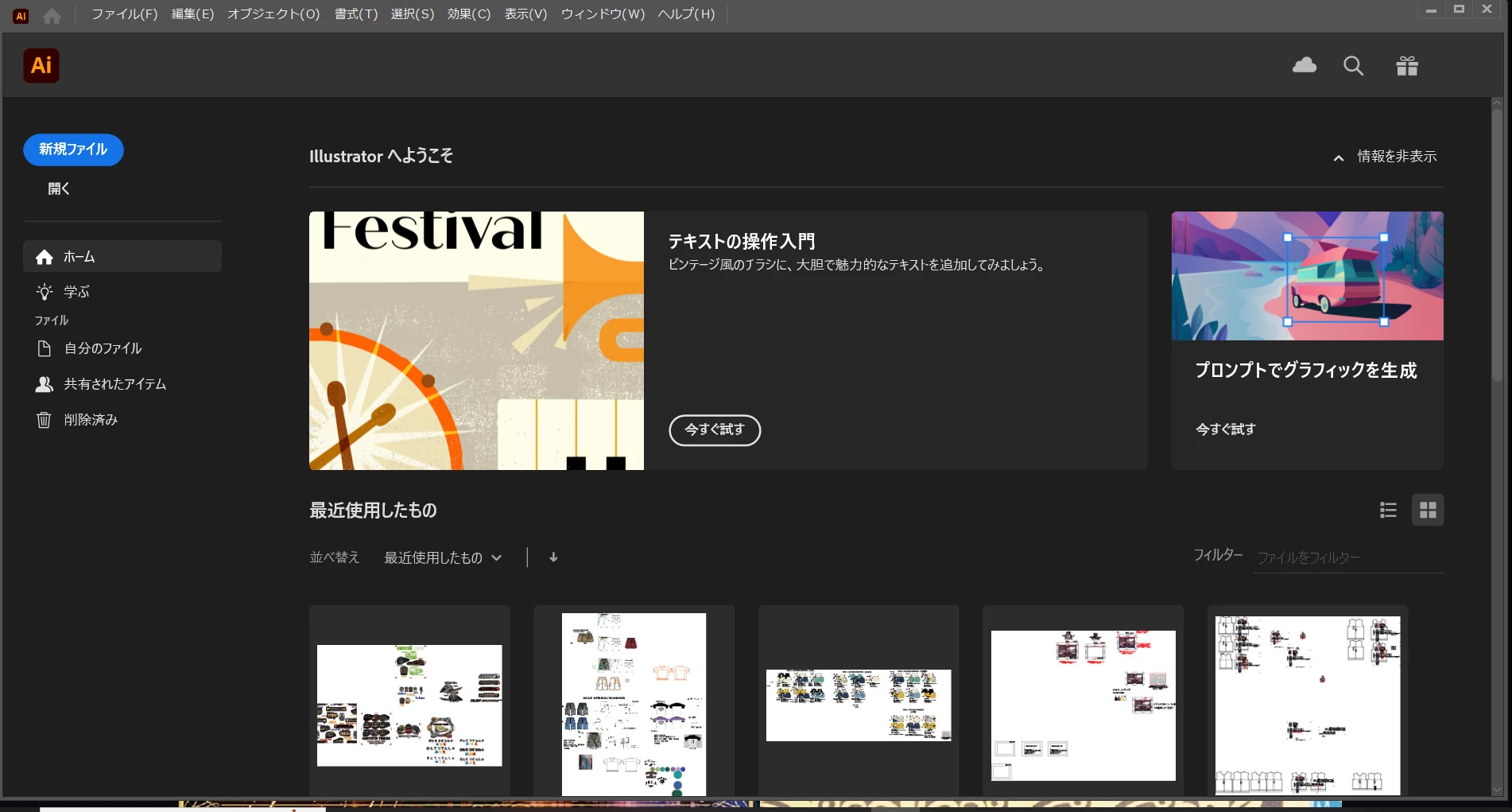Reverse sort order with the arrow icon
The width and height of the screenshot is (1512, 812).
(553, 558)
